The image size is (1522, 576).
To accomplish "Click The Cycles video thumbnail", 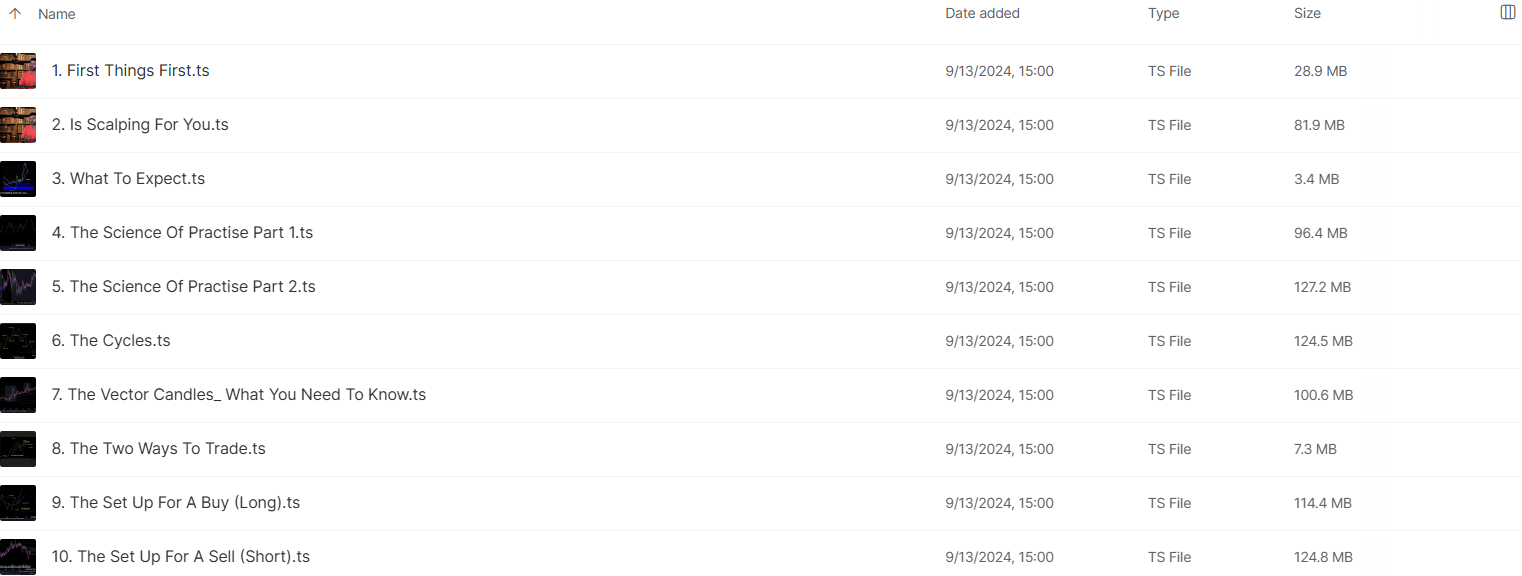I will point(18,341).
